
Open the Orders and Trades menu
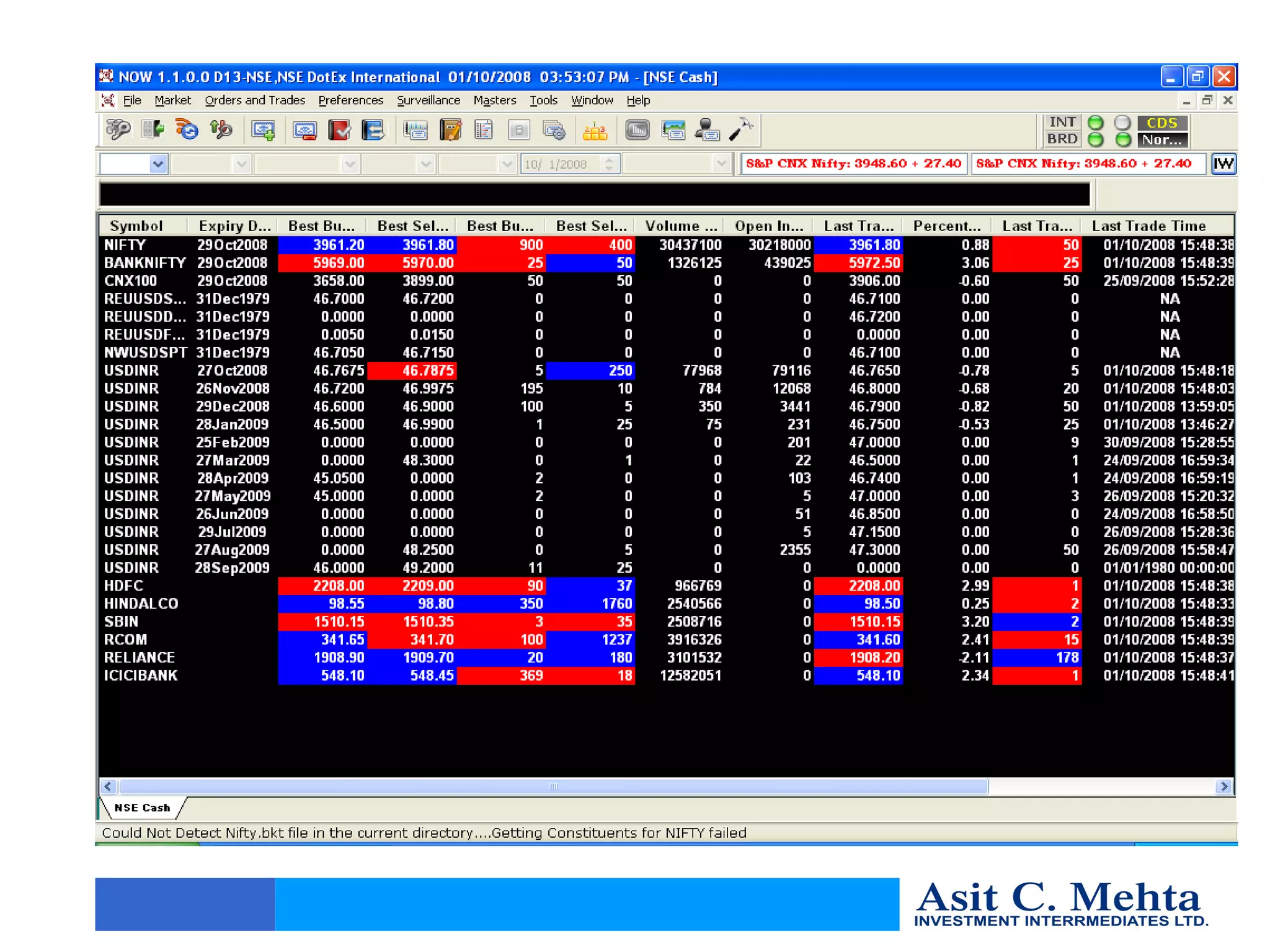click(254, 100)
